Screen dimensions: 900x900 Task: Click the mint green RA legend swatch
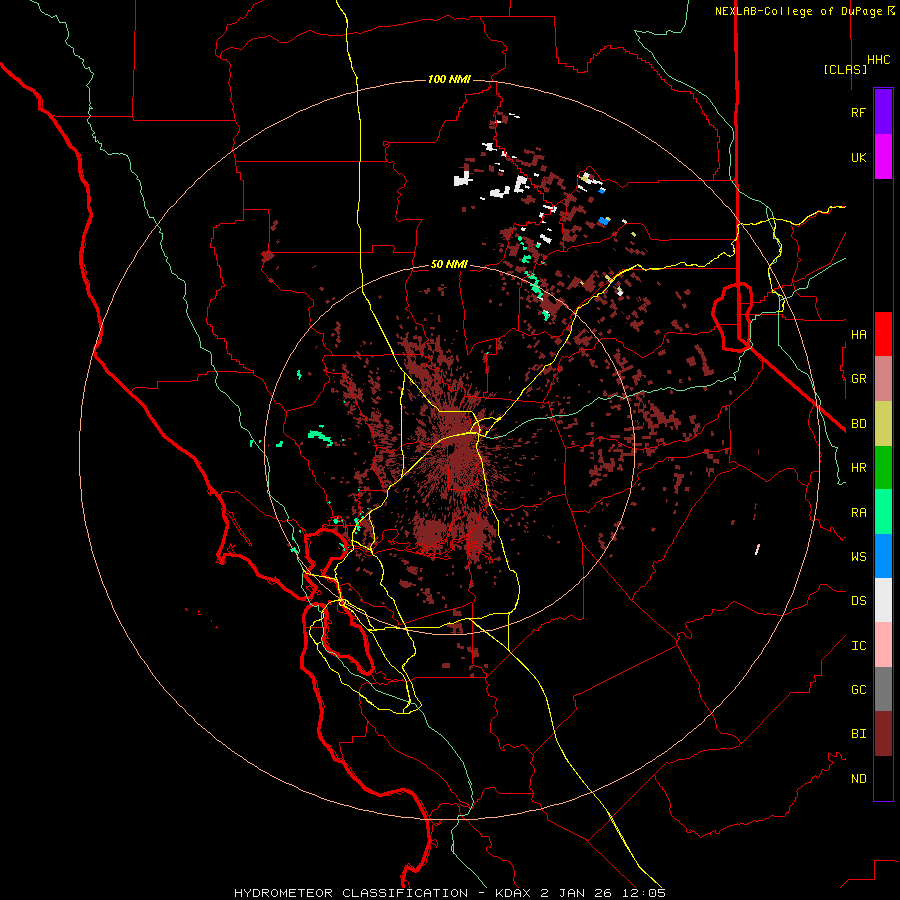coord(883,512)
